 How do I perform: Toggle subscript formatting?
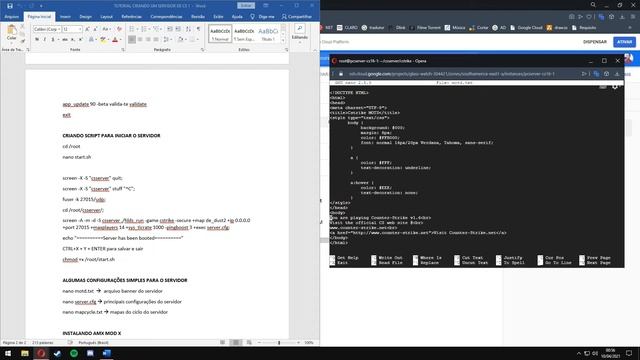pyautogui.click(x=73, y=40)
